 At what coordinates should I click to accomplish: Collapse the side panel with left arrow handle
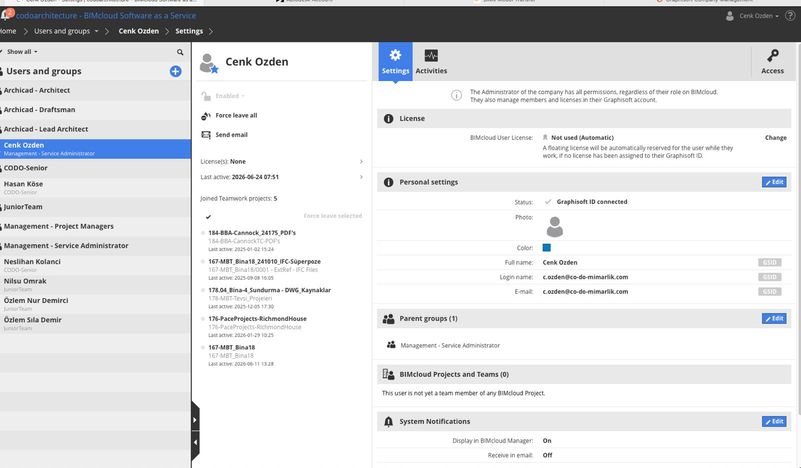195,443
